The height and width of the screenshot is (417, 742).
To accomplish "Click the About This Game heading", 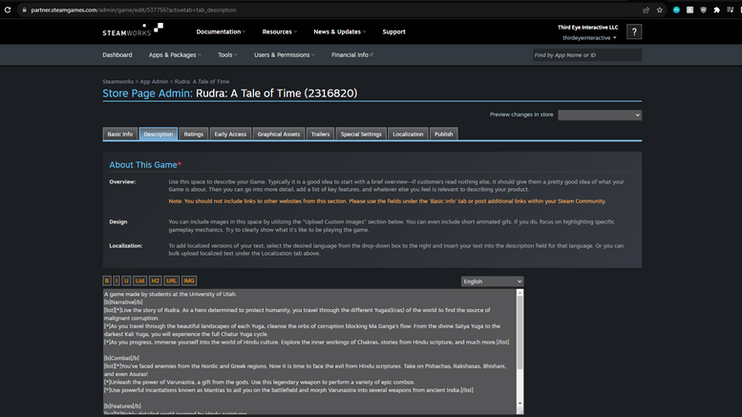I will click(x=143, y=165).
